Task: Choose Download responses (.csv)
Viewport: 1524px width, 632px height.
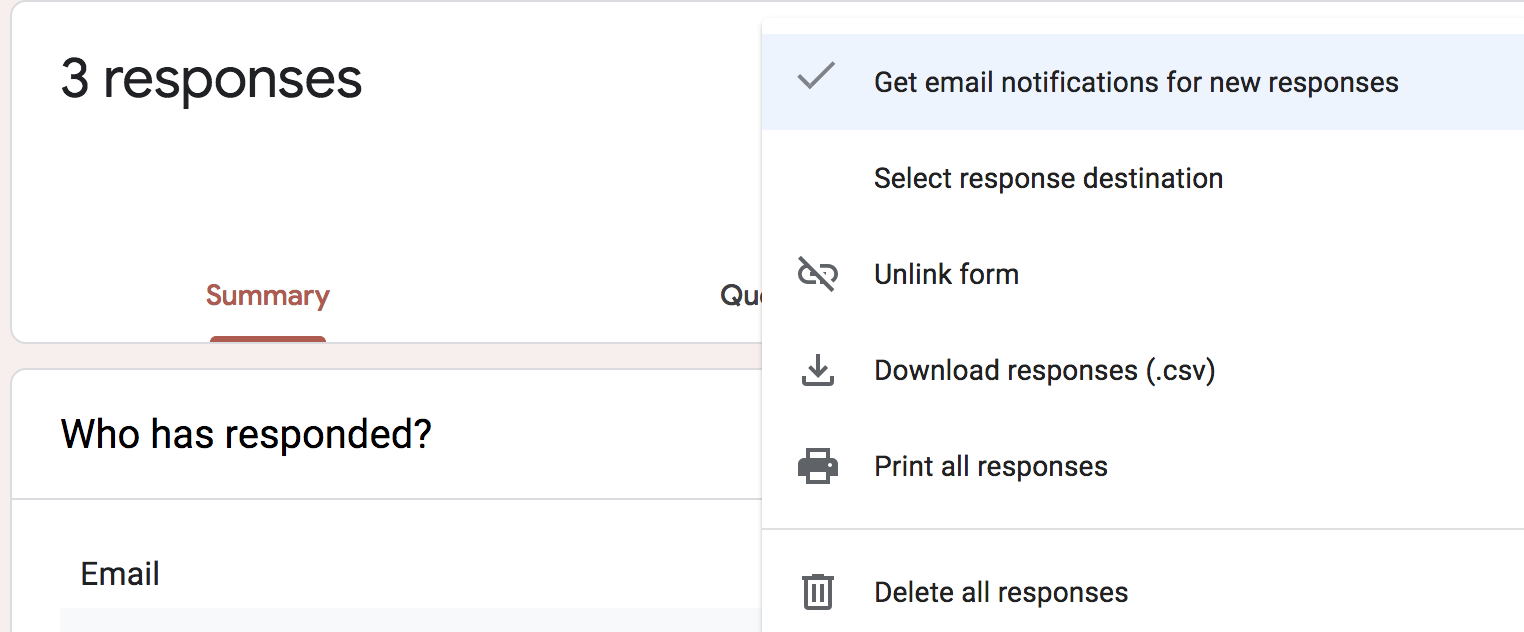Action: (x=1142, y=370)
